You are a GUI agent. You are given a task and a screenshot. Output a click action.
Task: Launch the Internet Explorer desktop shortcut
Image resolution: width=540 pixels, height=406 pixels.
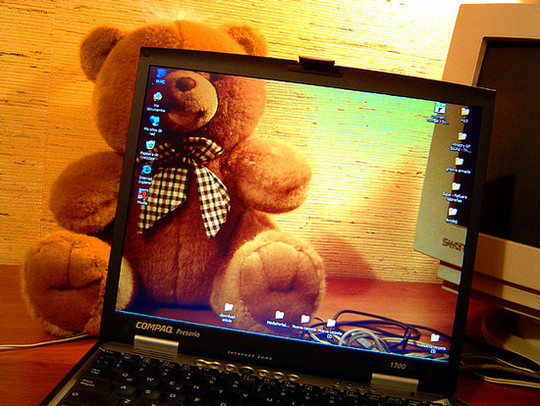tap(146, 174)
